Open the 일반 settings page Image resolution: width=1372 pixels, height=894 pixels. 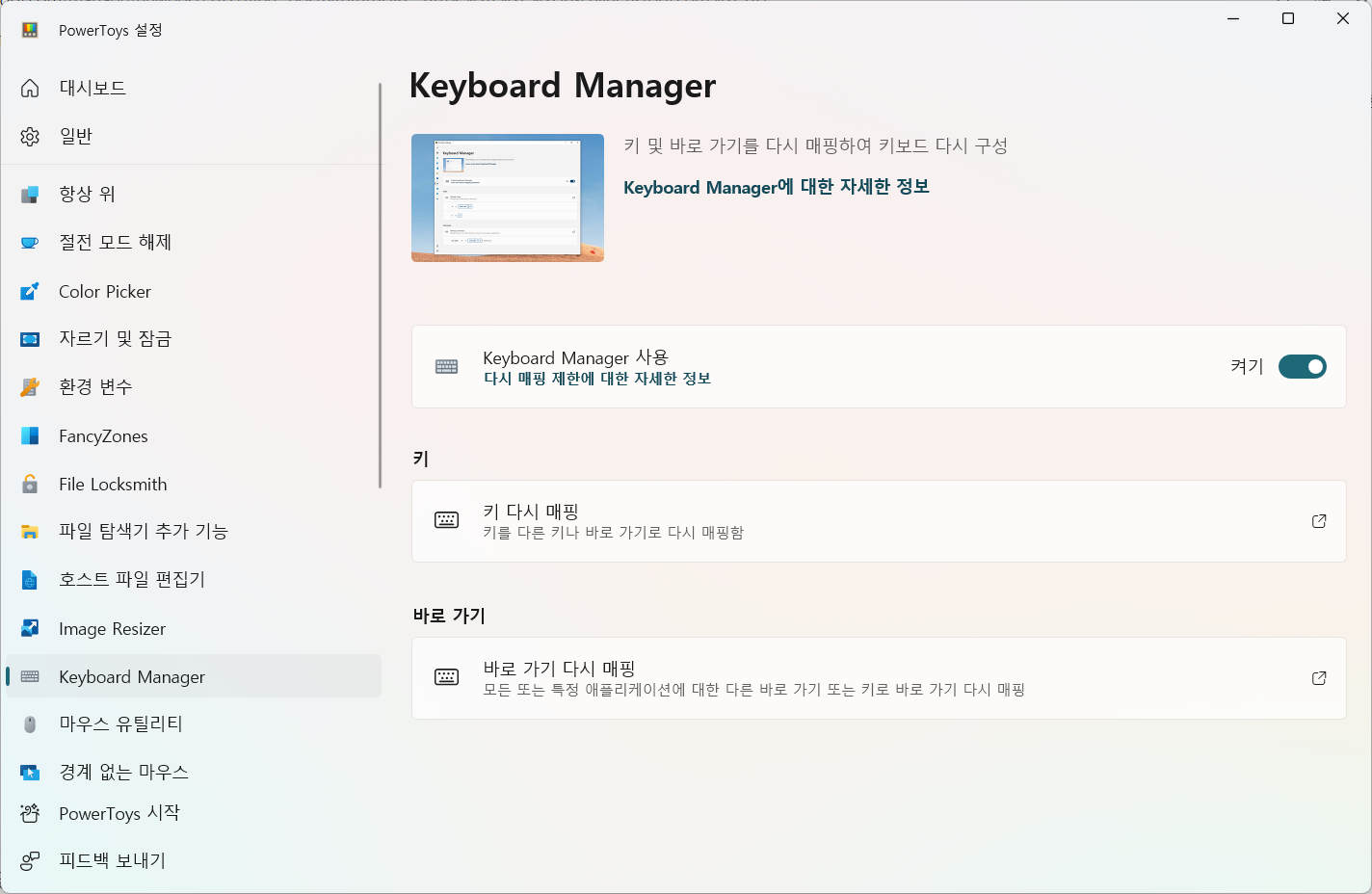194,136
